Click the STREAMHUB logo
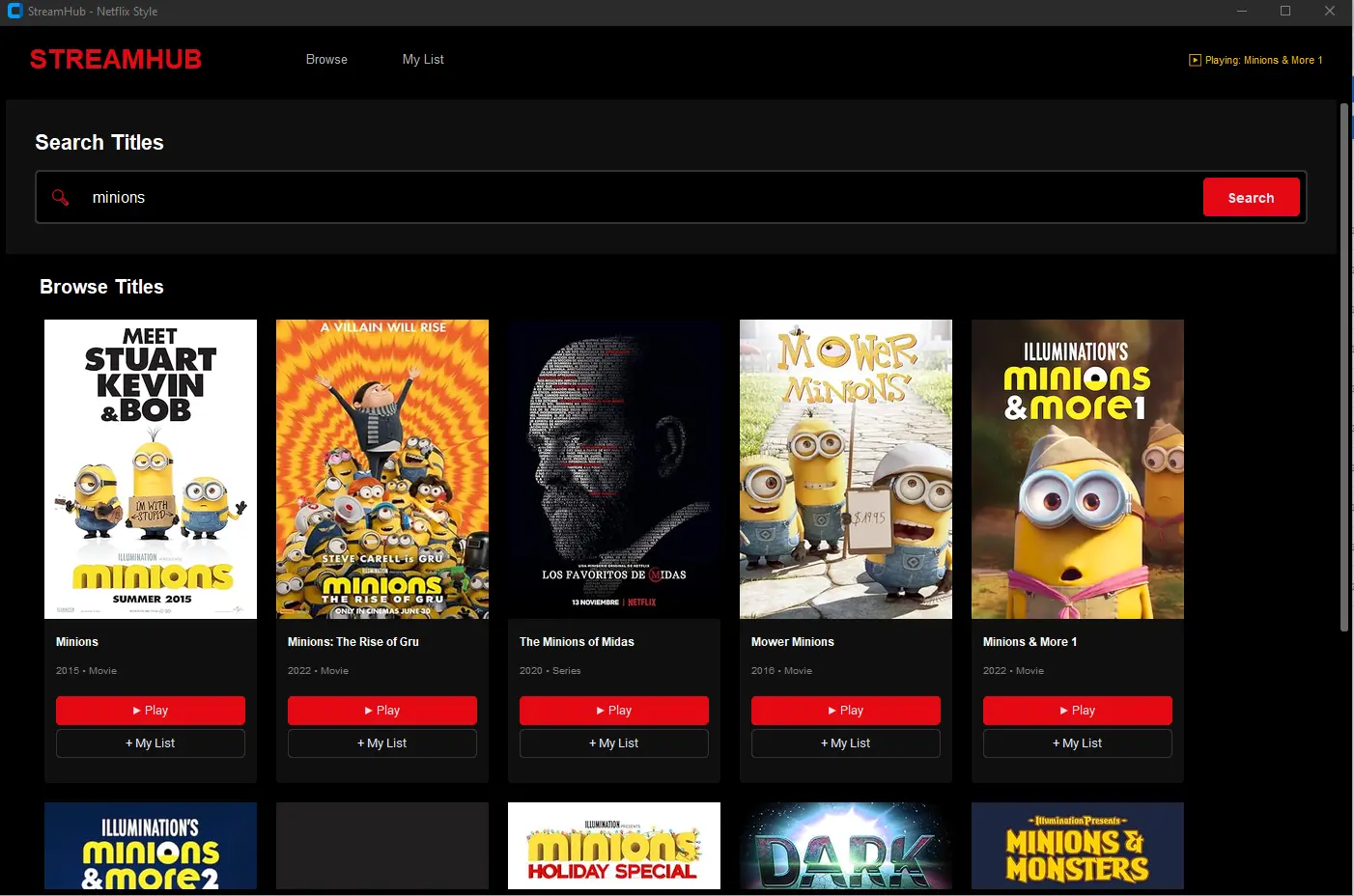This screenshot has height=896, width=1354. point(116,60)
